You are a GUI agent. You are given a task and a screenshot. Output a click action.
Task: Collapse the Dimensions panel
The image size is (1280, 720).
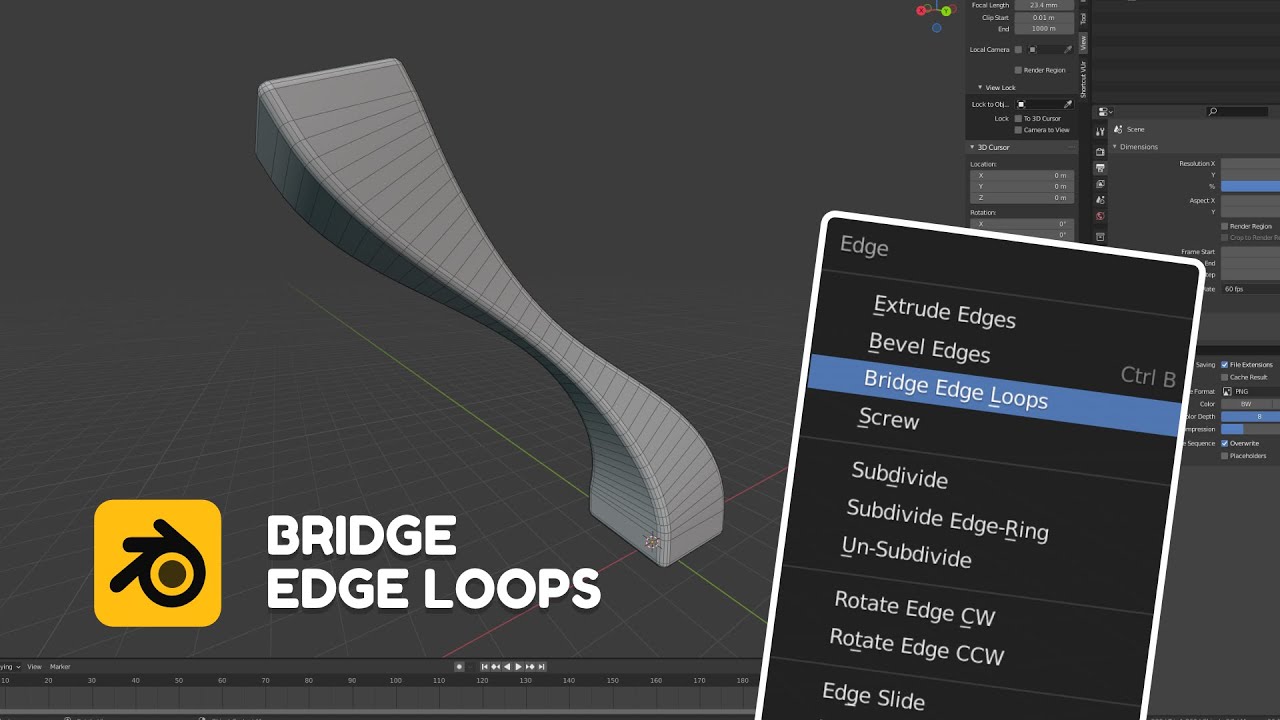click(x=1114, y=147)
